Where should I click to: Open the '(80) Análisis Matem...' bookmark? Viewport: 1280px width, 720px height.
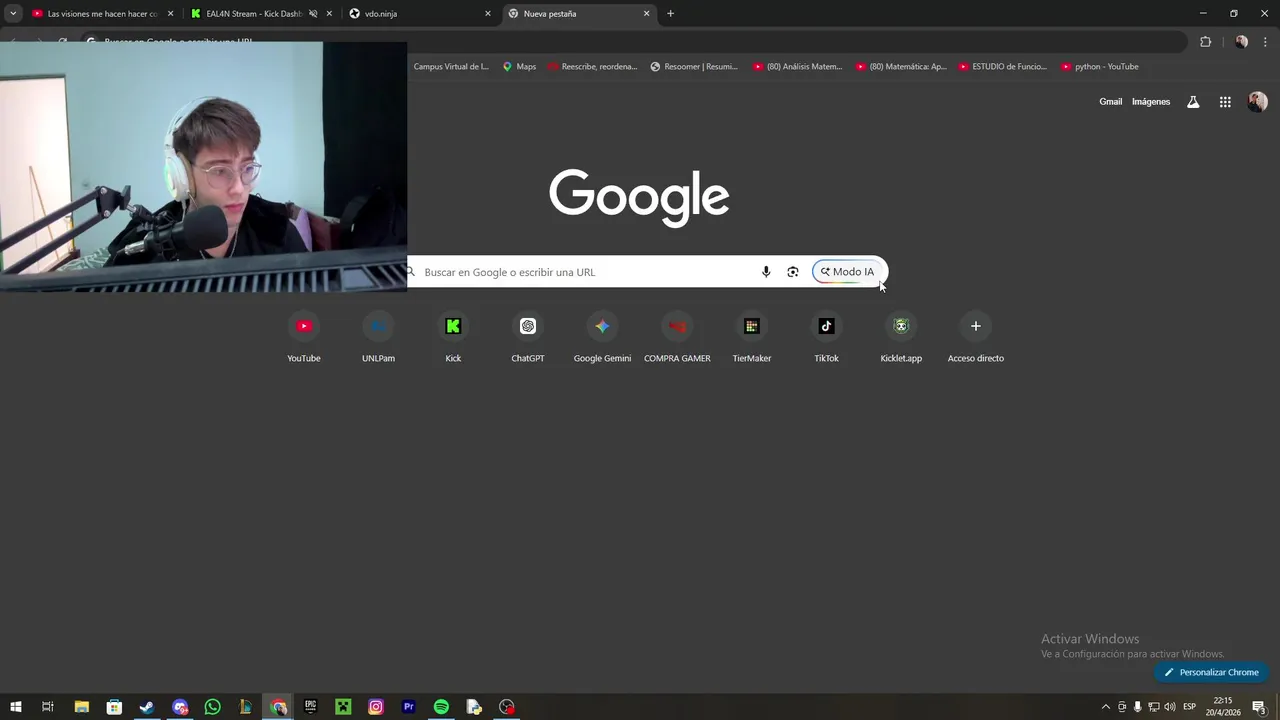point(798,67)
